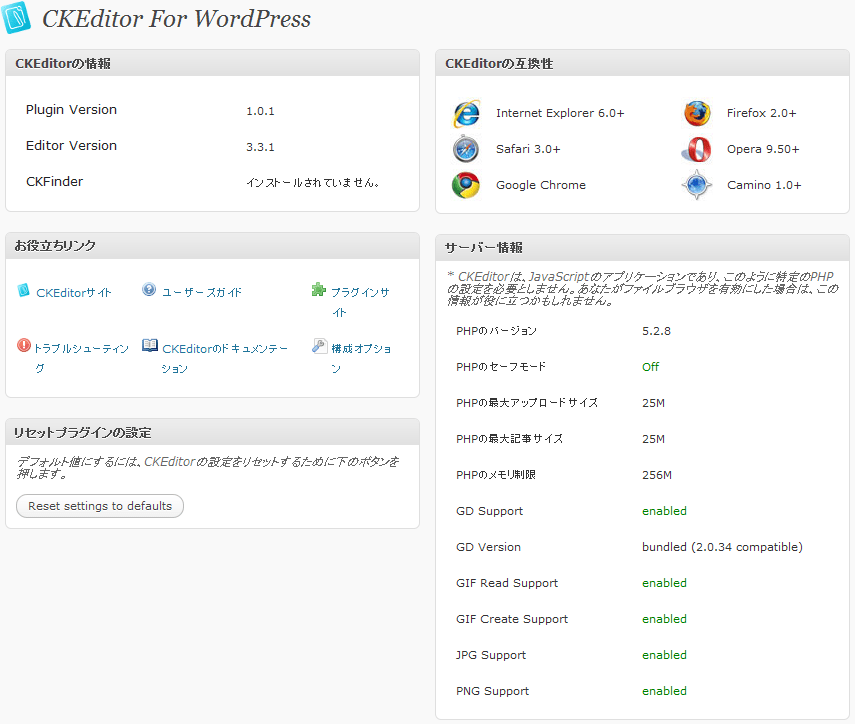Click the Plugin Version label
The width and height of the screenshot is (855, 724).
click(x=71, y=110)
